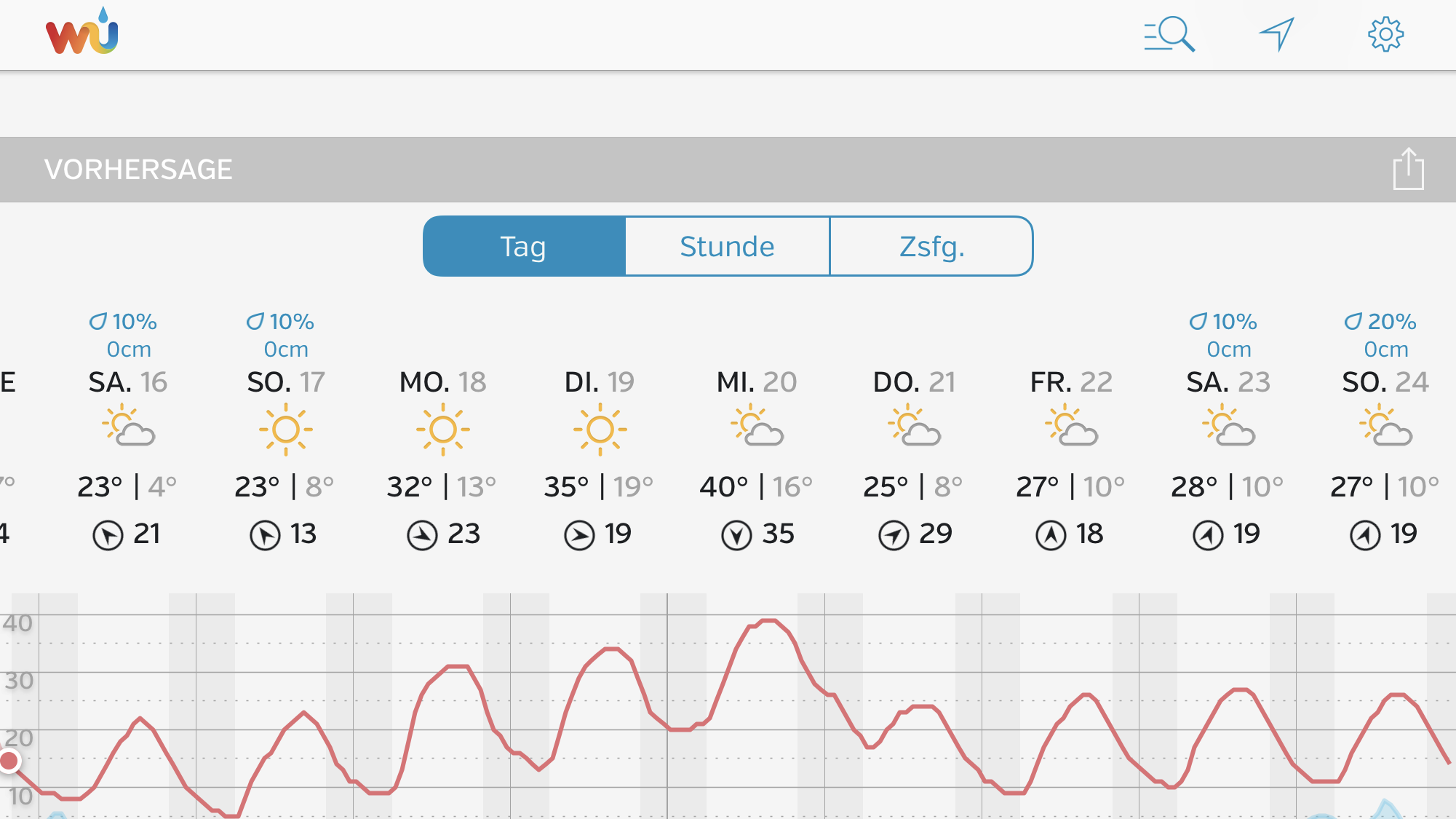Tap wind direction icon for DI. 19
This screenshot has width=1456, height=819.
(x=579, y=536)
